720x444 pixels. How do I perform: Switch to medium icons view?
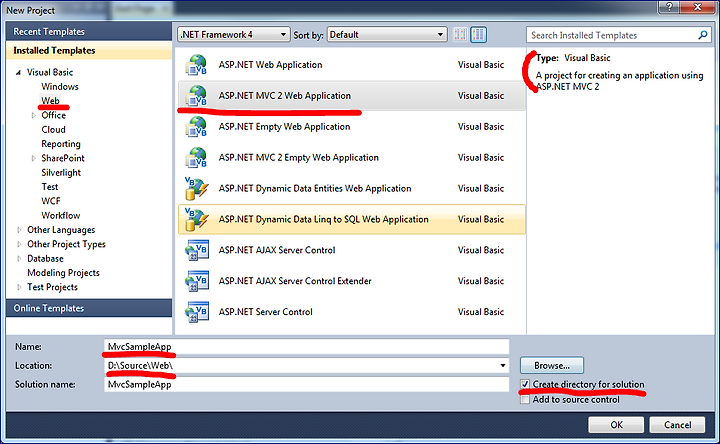[478, 34]
